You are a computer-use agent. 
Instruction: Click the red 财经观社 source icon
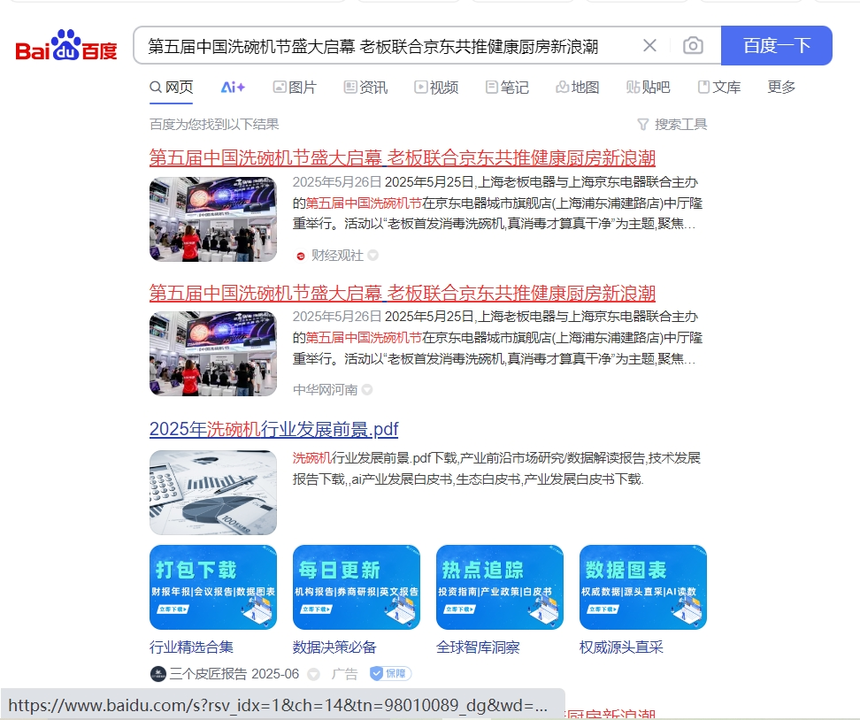[x=301, y=256]
